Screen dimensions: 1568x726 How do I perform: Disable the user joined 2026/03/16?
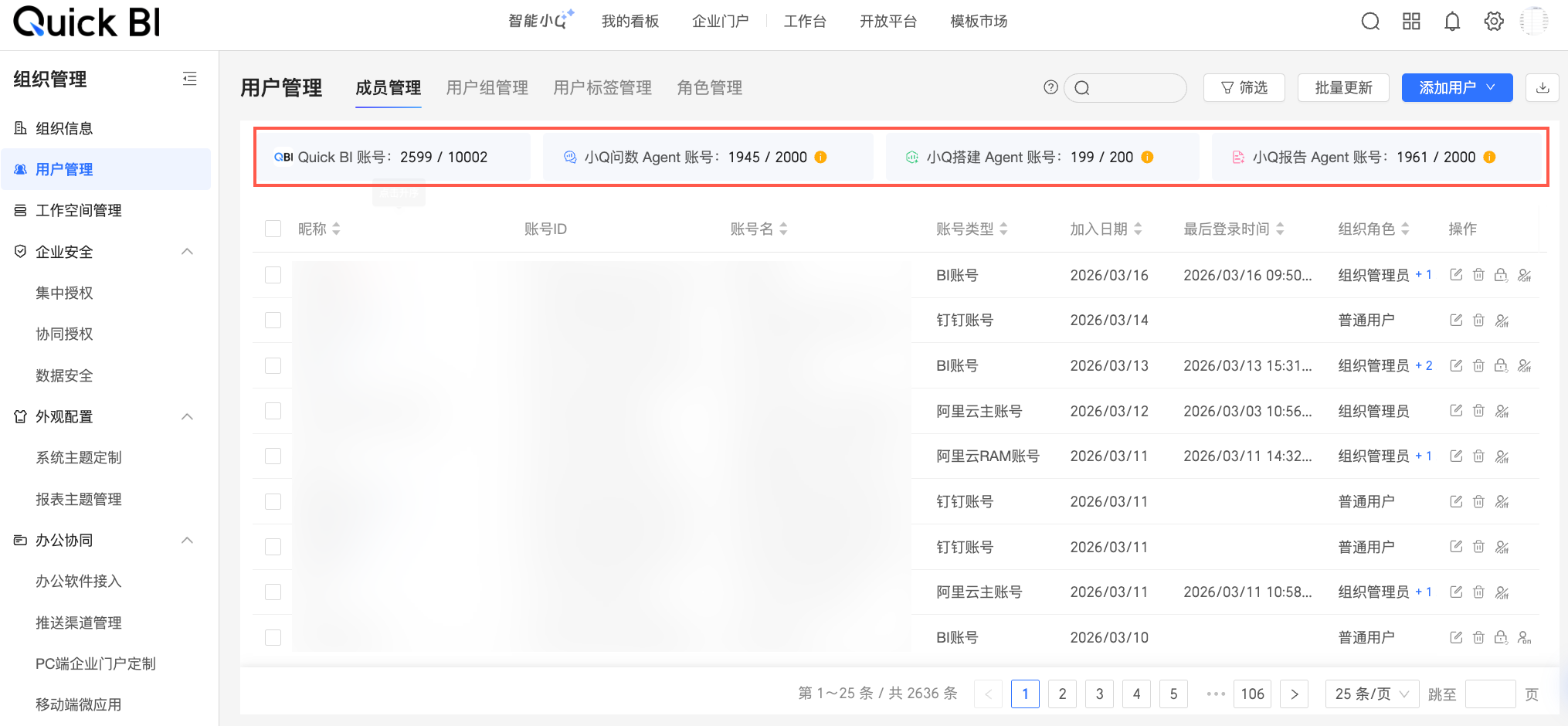pyautogui.click(x=1525, y=275)
